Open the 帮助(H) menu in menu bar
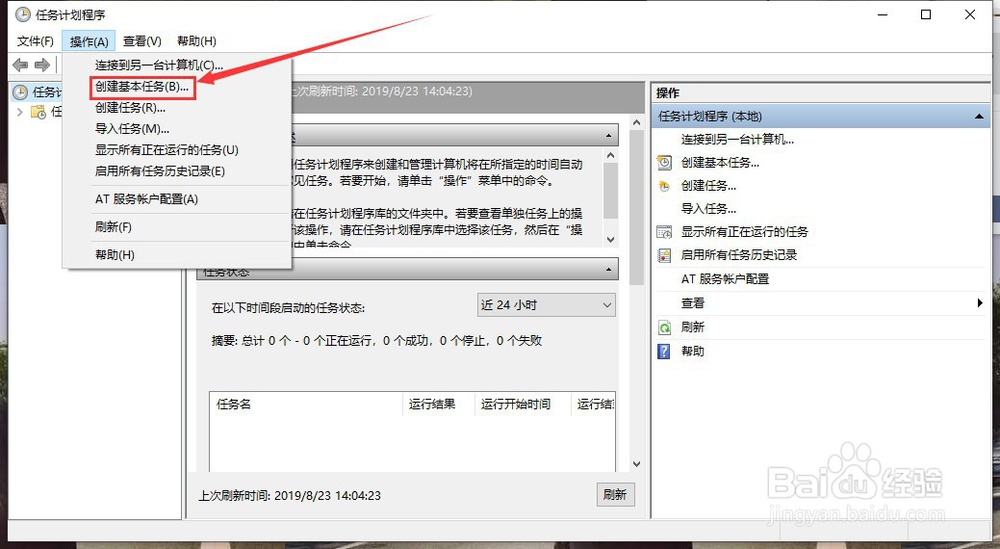This screenshot has height=549, width=1000. 196,41
